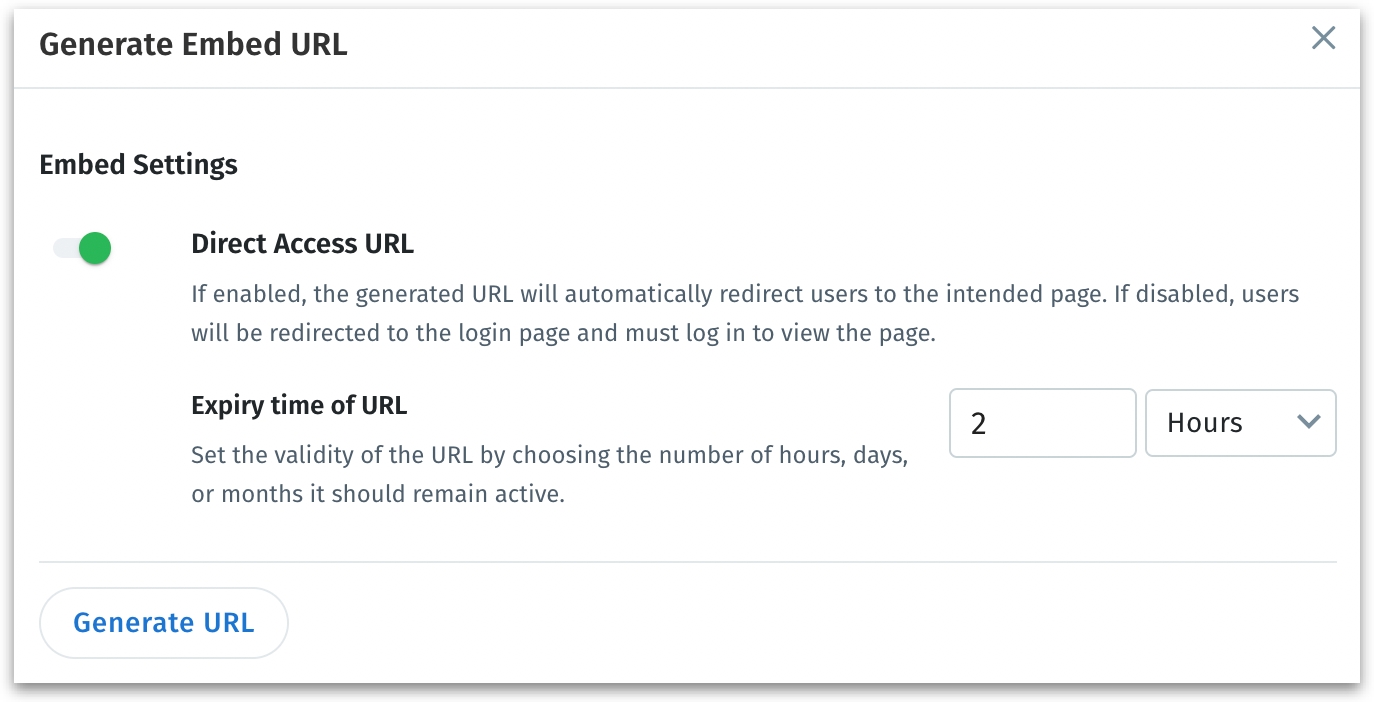Viewport: 1374px width, 702px height.
Task: Select the 'Hours' text in the combo box
Action: coord(1204,423)
